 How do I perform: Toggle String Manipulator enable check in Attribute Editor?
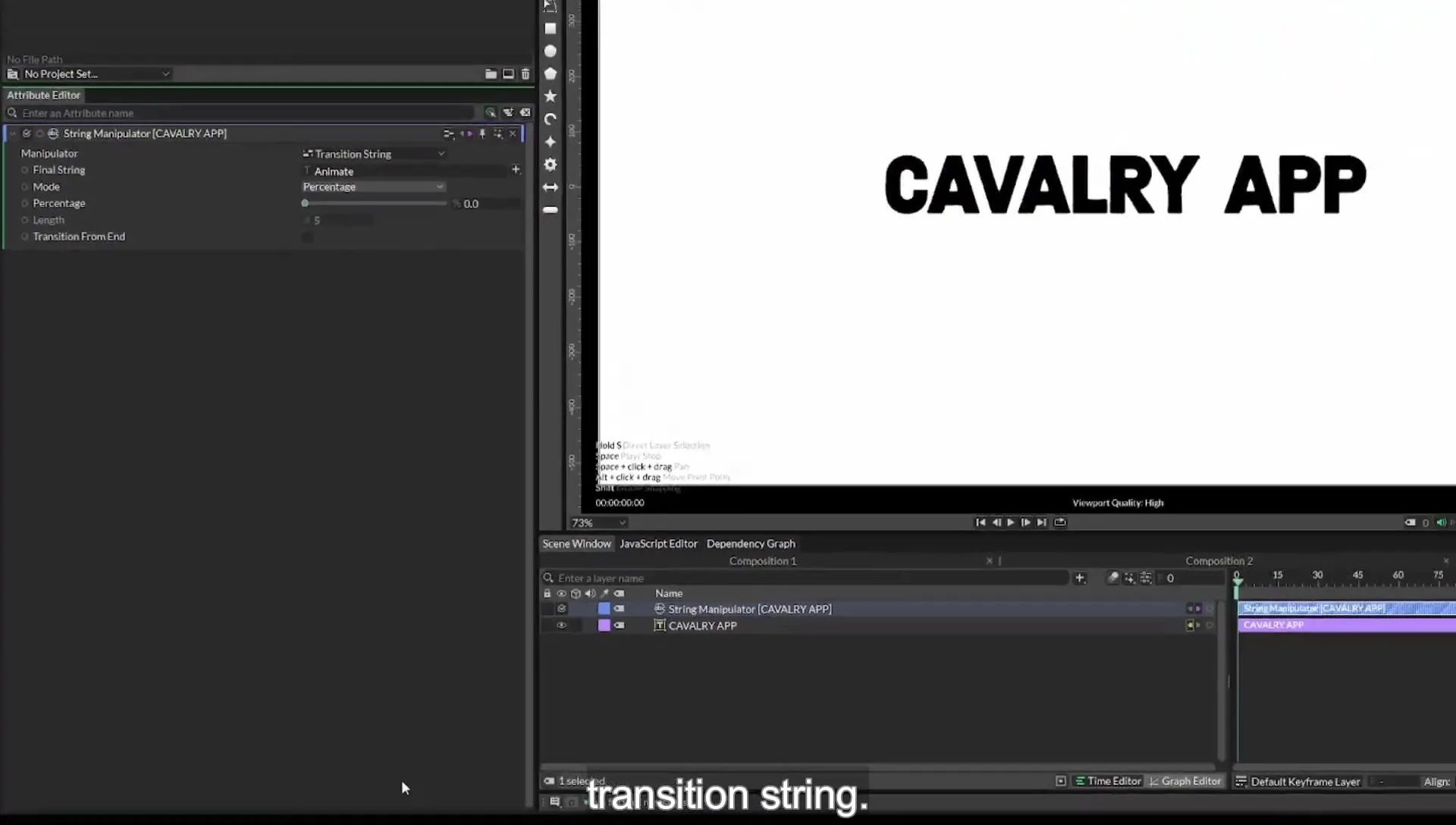[27, 133]
